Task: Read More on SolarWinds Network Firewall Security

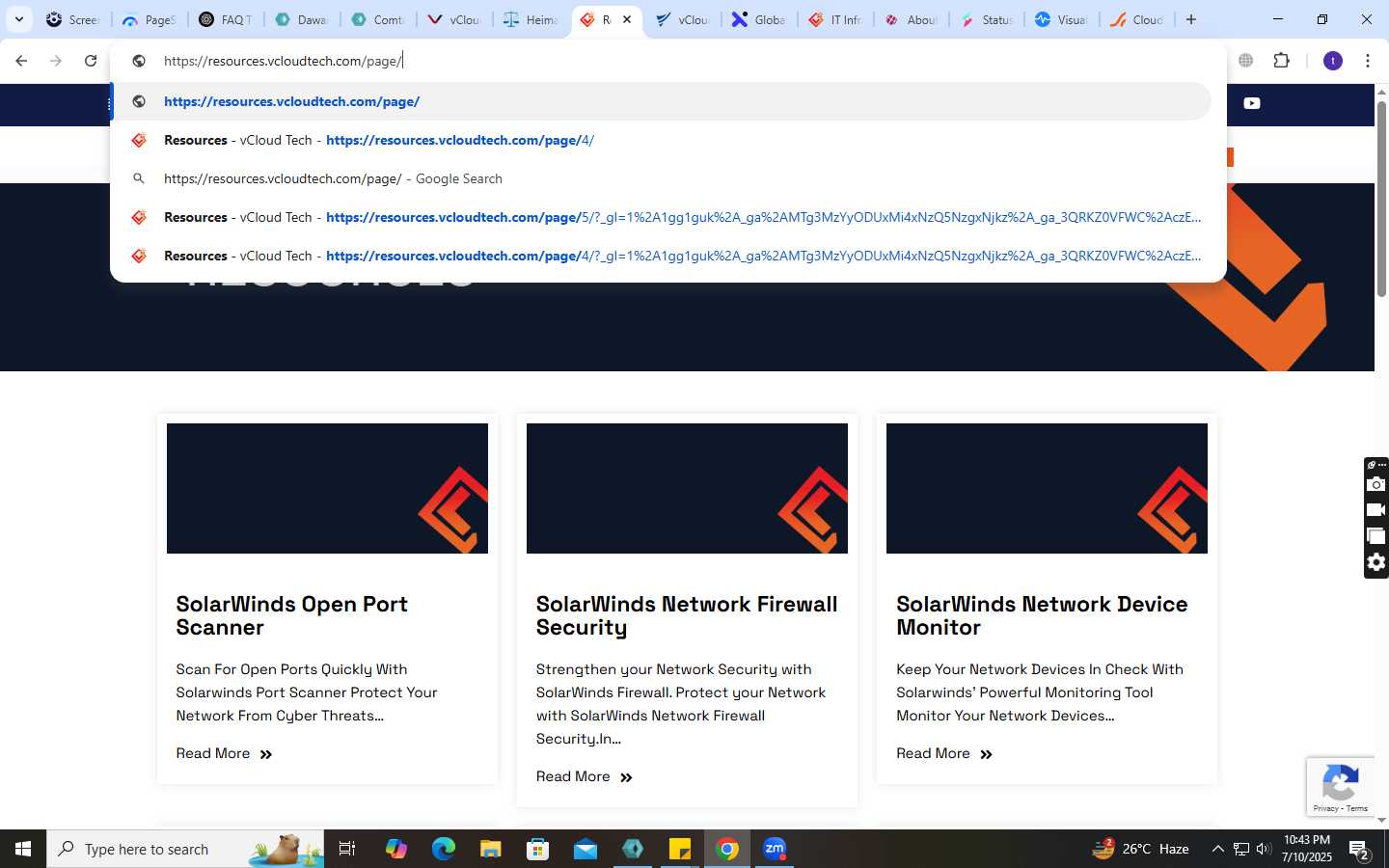Action: click(x=585, y=776)
